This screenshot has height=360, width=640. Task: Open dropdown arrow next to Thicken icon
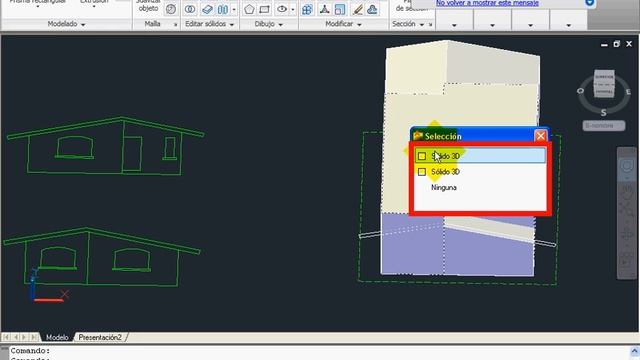(x=234, y=9)
